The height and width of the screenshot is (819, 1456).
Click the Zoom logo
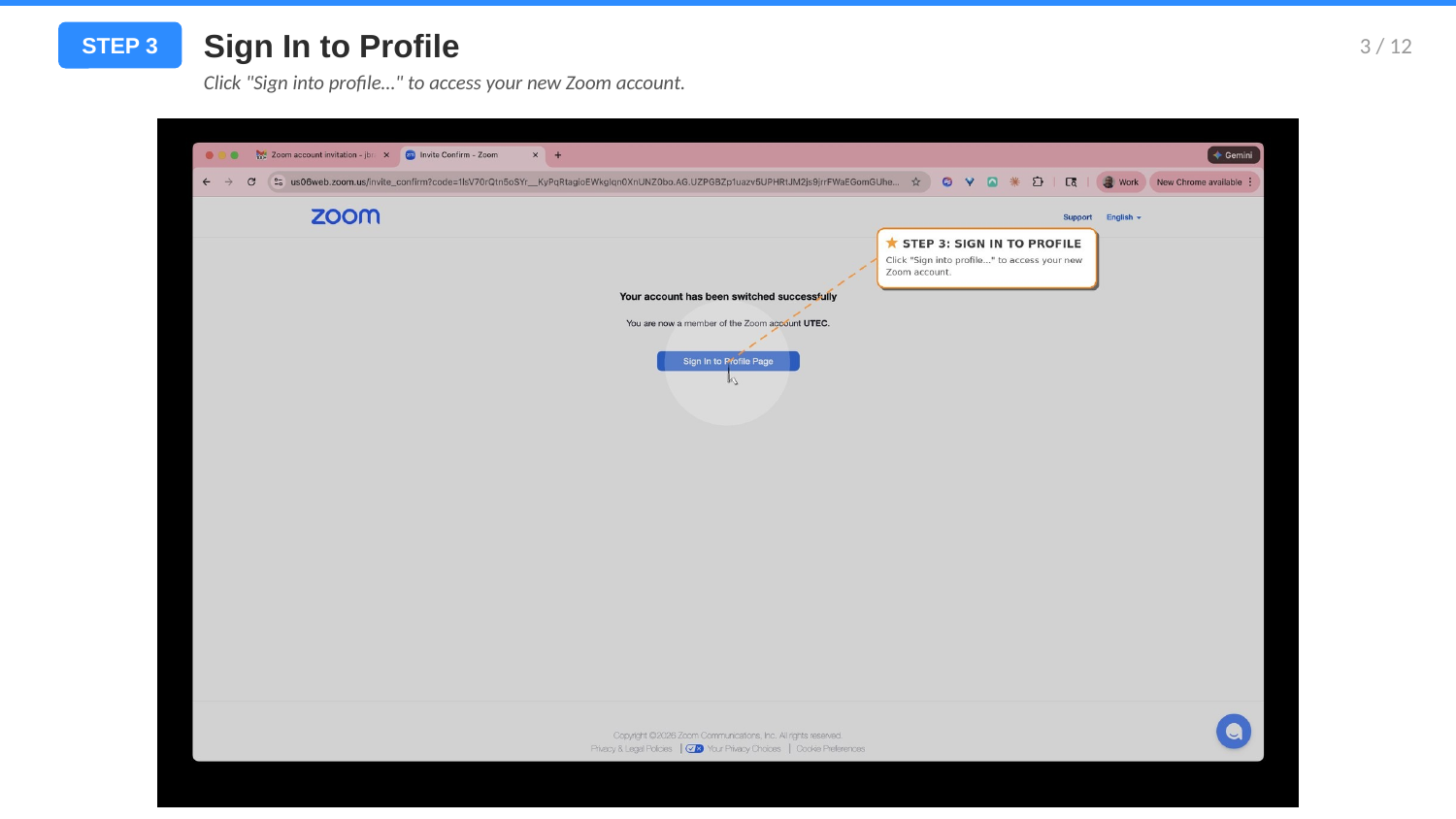(346, 216)
